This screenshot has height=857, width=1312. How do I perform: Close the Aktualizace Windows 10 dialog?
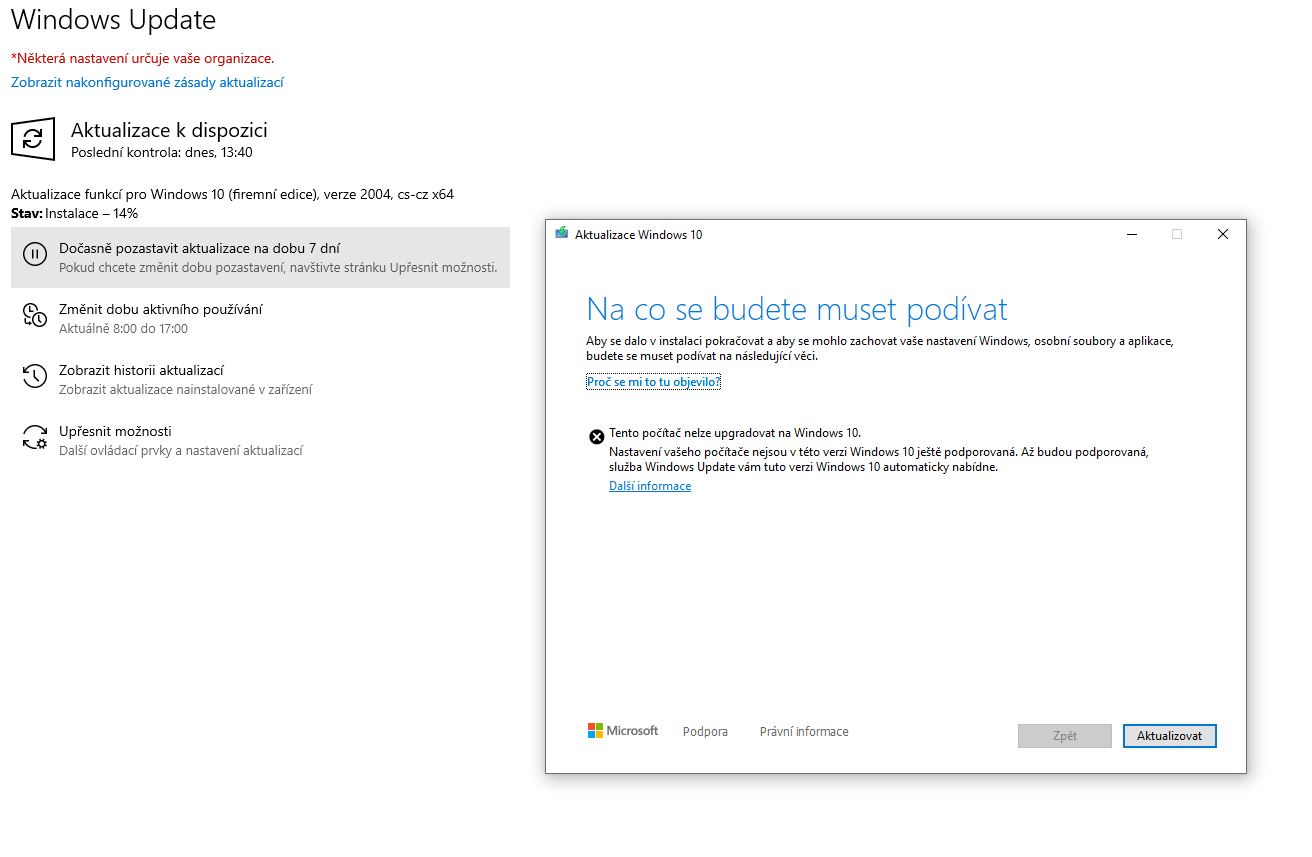(1223, 234)
